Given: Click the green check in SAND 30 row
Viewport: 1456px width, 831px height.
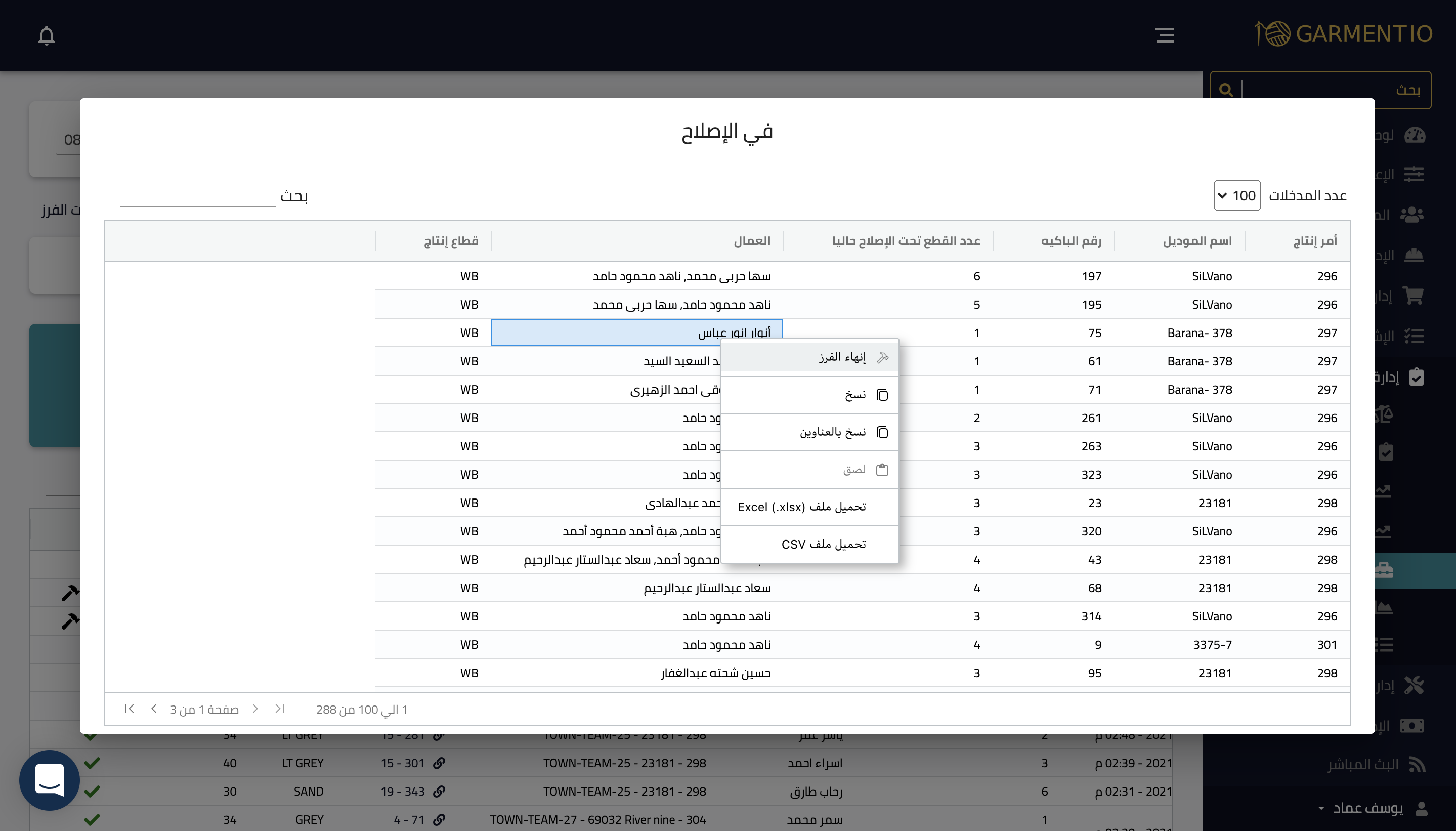Looking at the screenshot, I should pyautogui.click(x=92, y=792).
